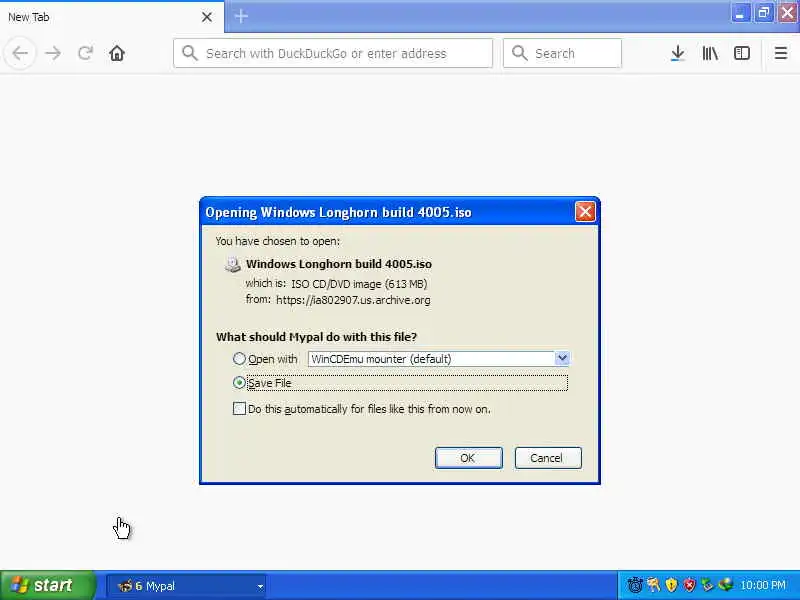Open the Downloads arrow in the toolbar
Viewport: 800px width, 600px height.
tap(678, 53)
